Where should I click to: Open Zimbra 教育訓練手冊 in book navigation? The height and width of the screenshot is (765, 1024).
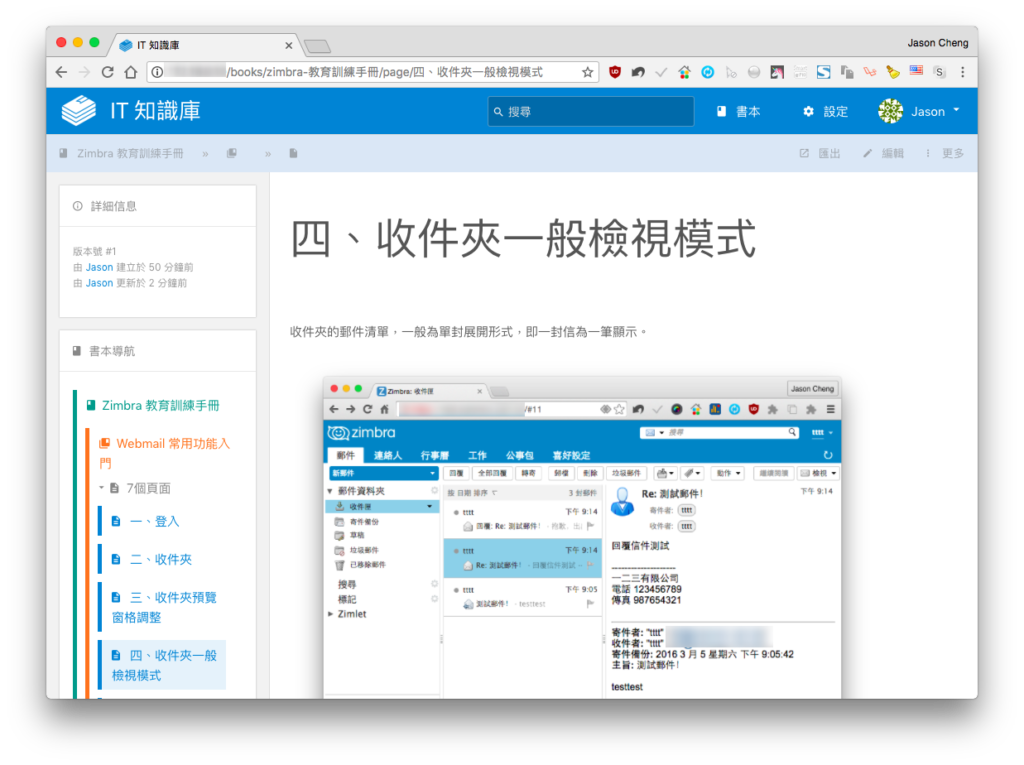click(x=153, y=406)
